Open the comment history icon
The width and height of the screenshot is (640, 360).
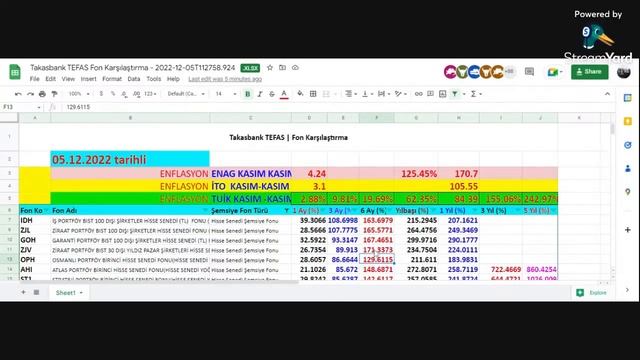(529, 72)
